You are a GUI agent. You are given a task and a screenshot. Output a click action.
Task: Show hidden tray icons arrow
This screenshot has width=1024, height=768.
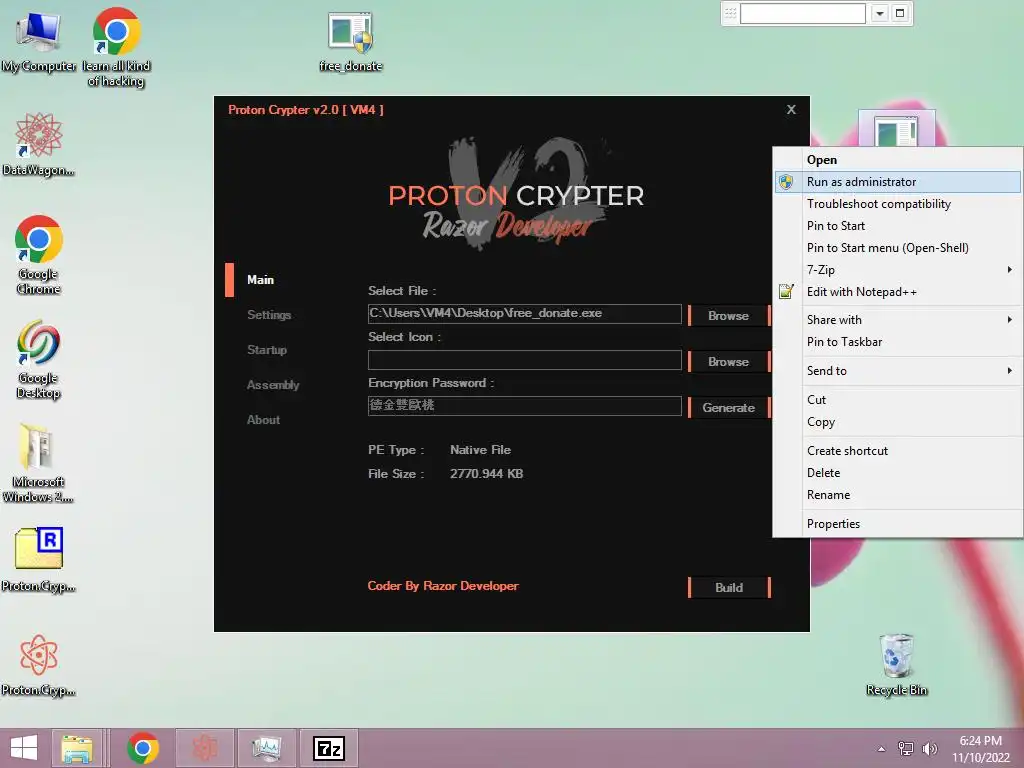(882, 749)
